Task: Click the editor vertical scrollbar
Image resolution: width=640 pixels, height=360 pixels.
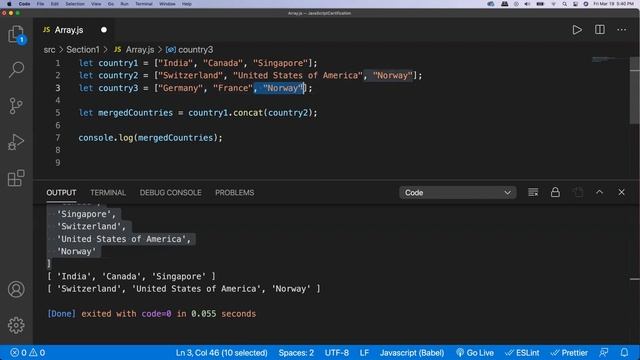Action: coord(634,90)
